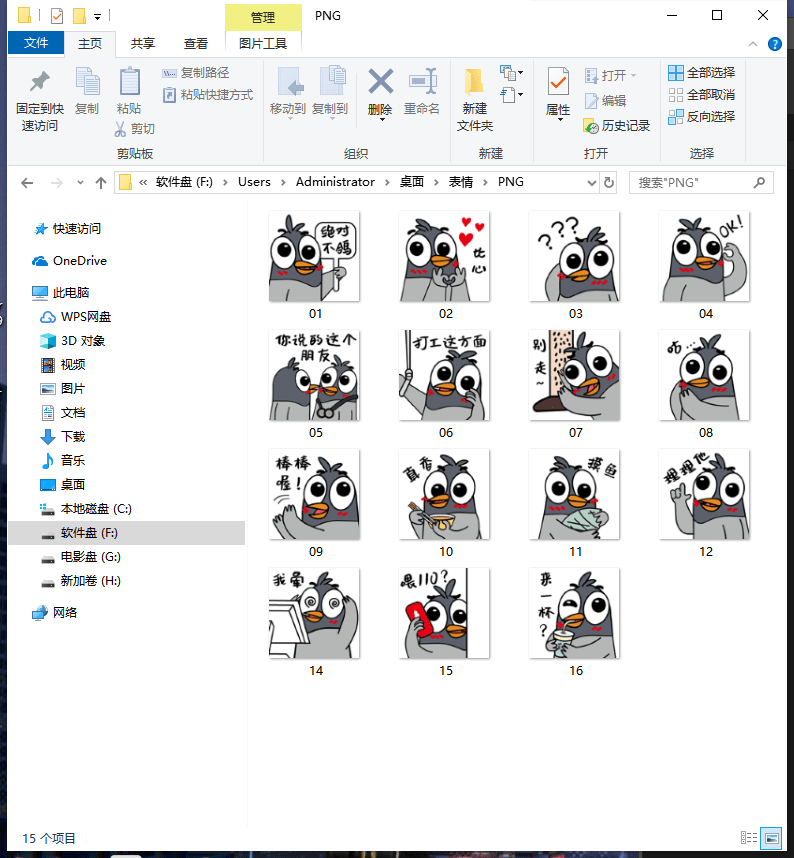Open Local Disk (C:) in sidebar
The image size is (794, 858).
click(x=96, y=509)
